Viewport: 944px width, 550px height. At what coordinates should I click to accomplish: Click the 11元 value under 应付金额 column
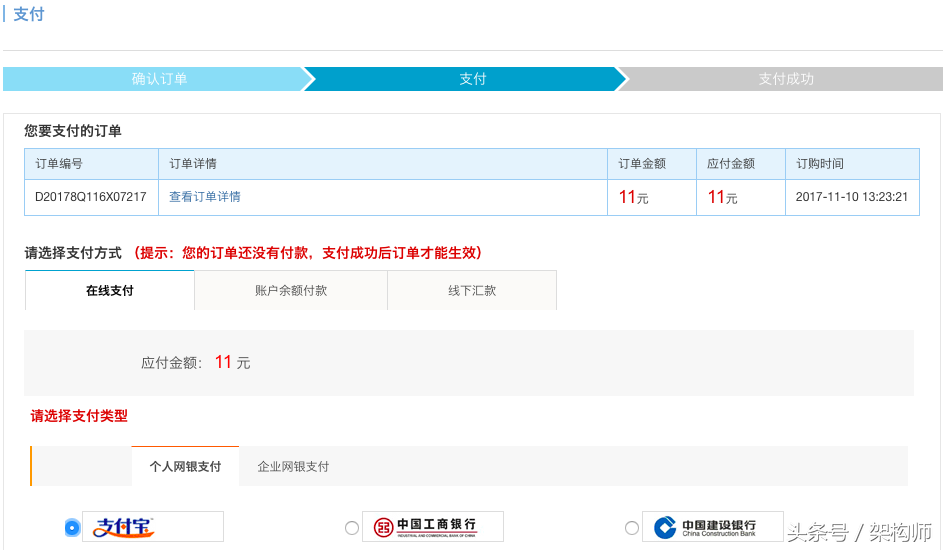[722, 197]
